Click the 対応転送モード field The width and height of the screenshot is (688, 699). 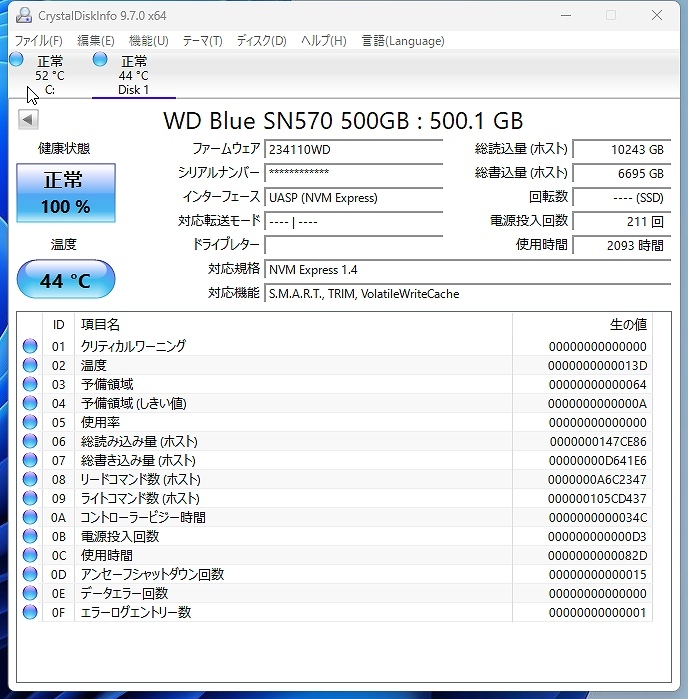354,222
